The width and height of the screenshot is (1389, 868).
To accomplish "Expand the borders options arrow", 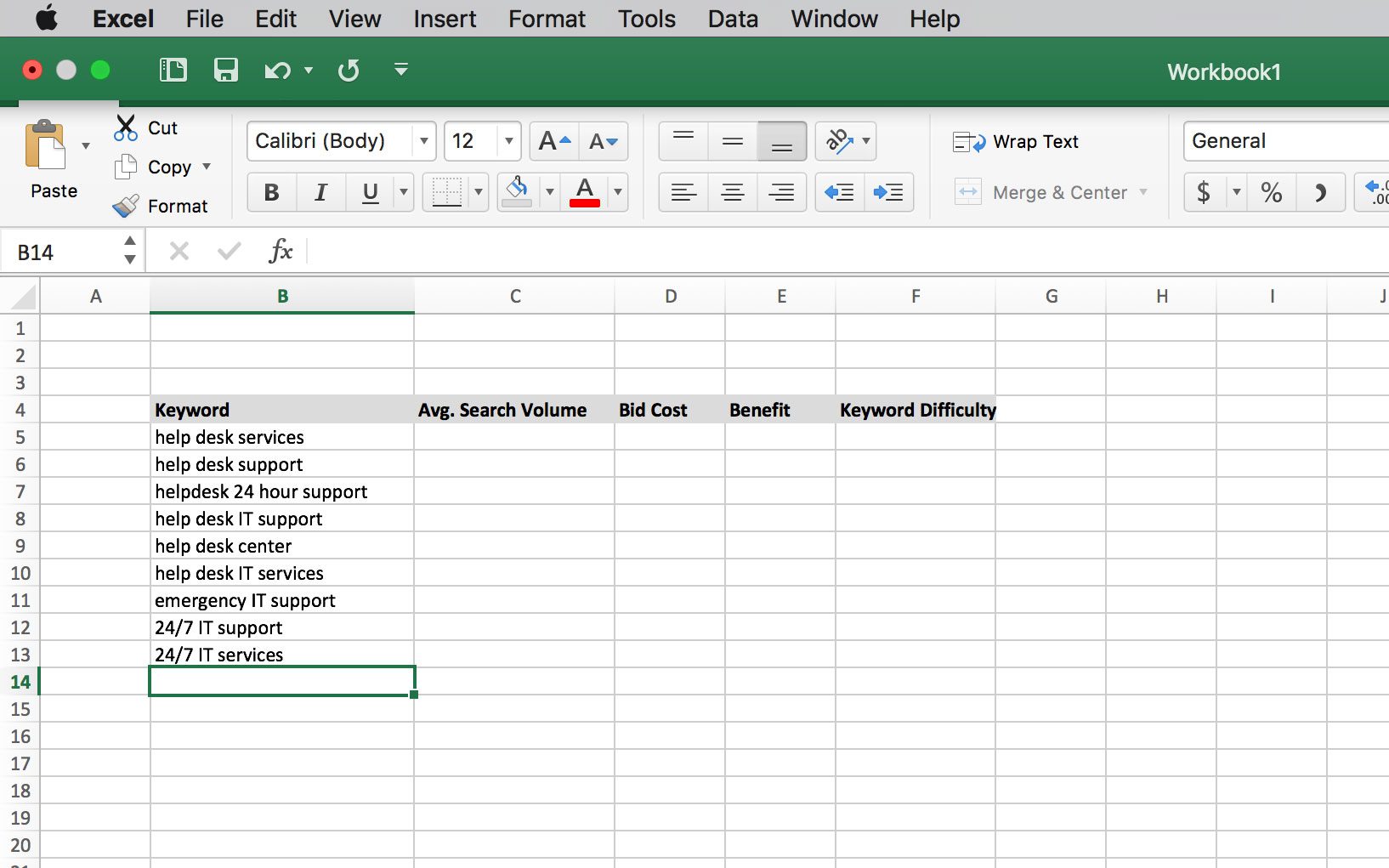I will coord(479,193).
